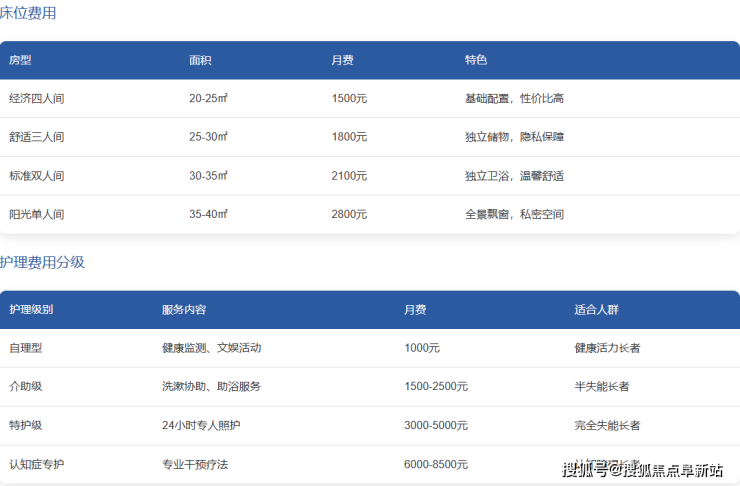Click the 阳光单人间 row label
740x486 pixels.
click(37, 214)
